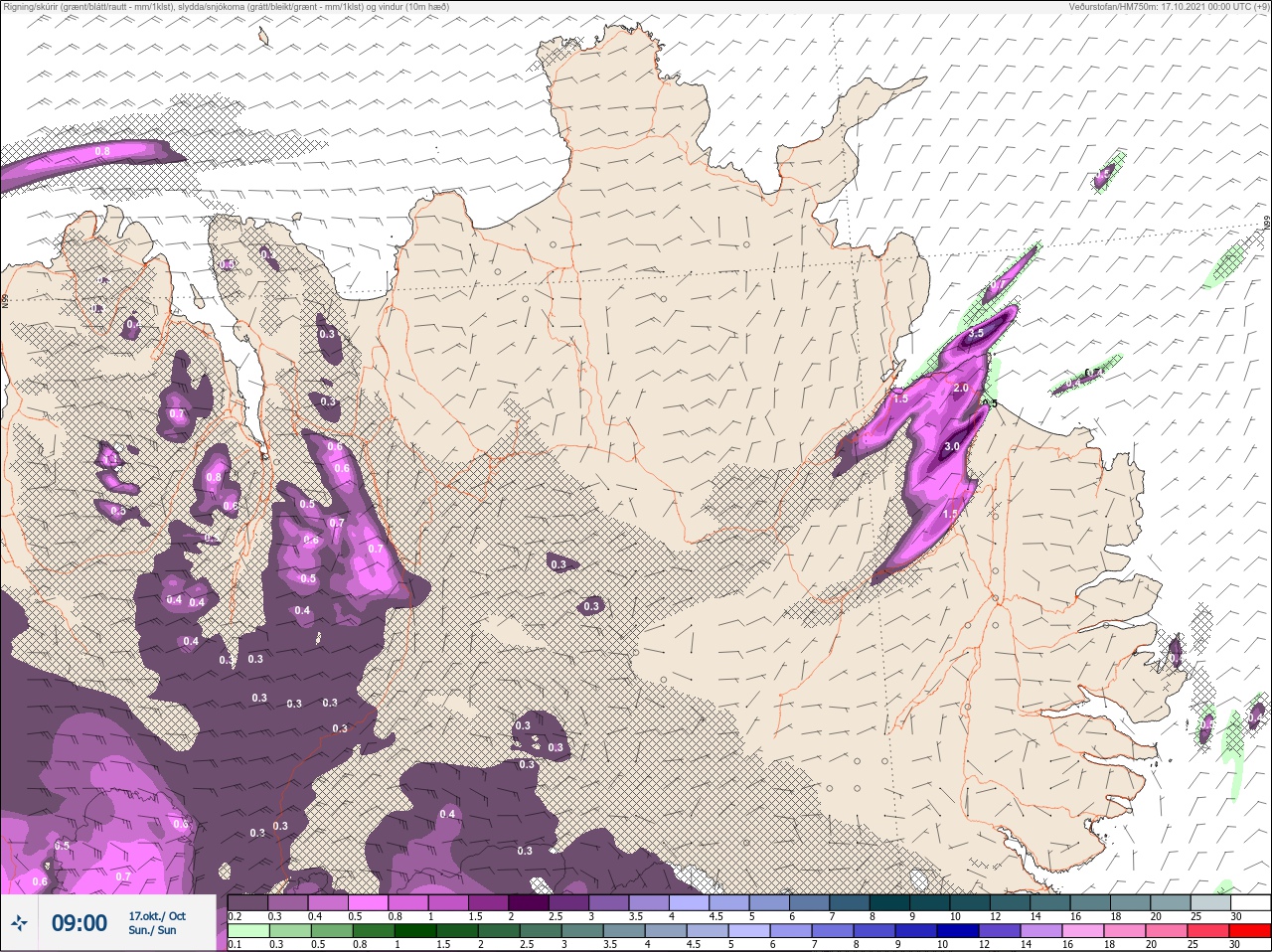The width and height of the screenshot is (1272, 952).
Task: Pick the dark teal upper swatch labeled 9
Action: (x=931, y=902)
